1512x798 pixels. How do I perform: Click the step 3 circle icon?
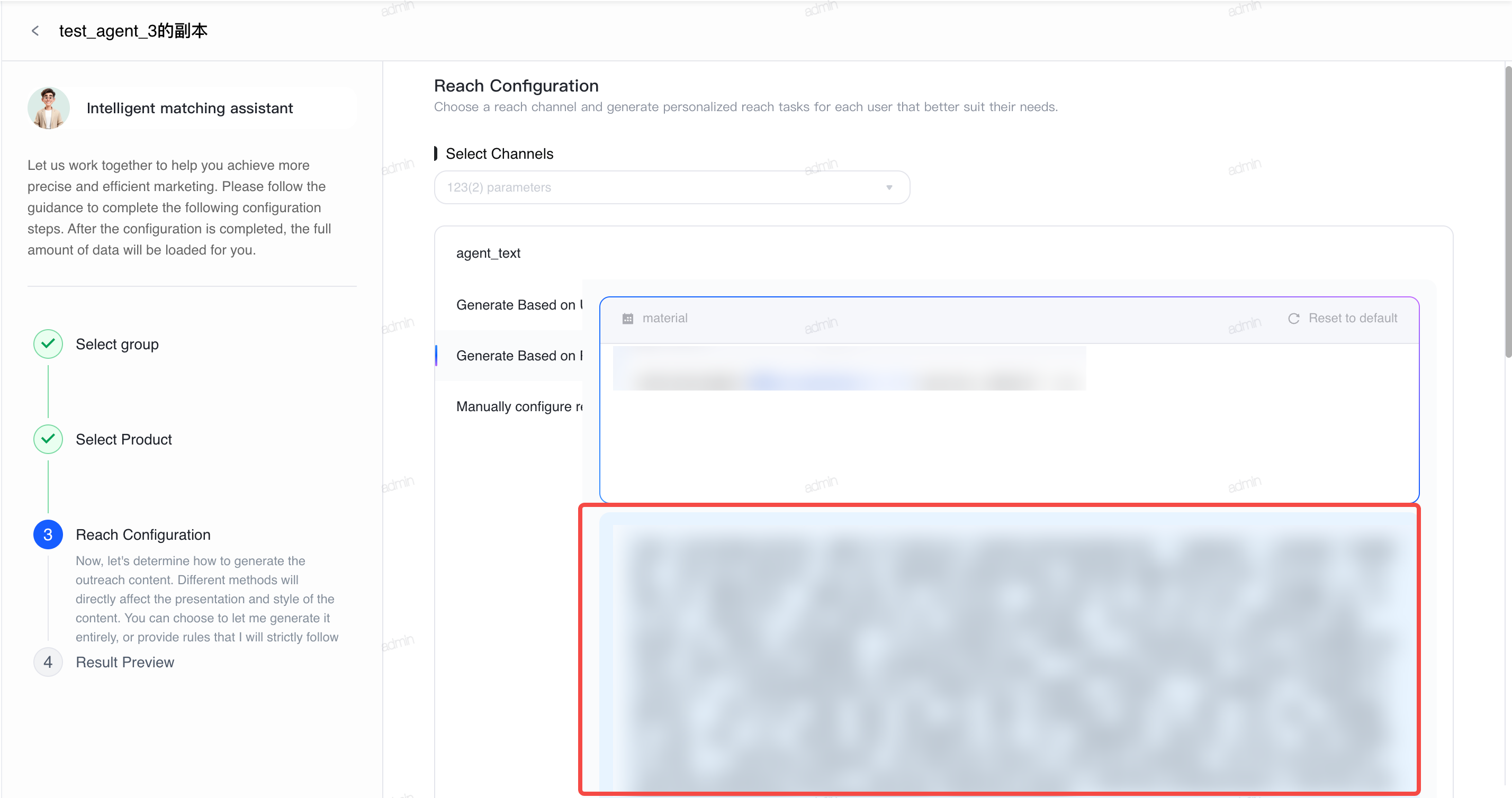coord(48,534)
